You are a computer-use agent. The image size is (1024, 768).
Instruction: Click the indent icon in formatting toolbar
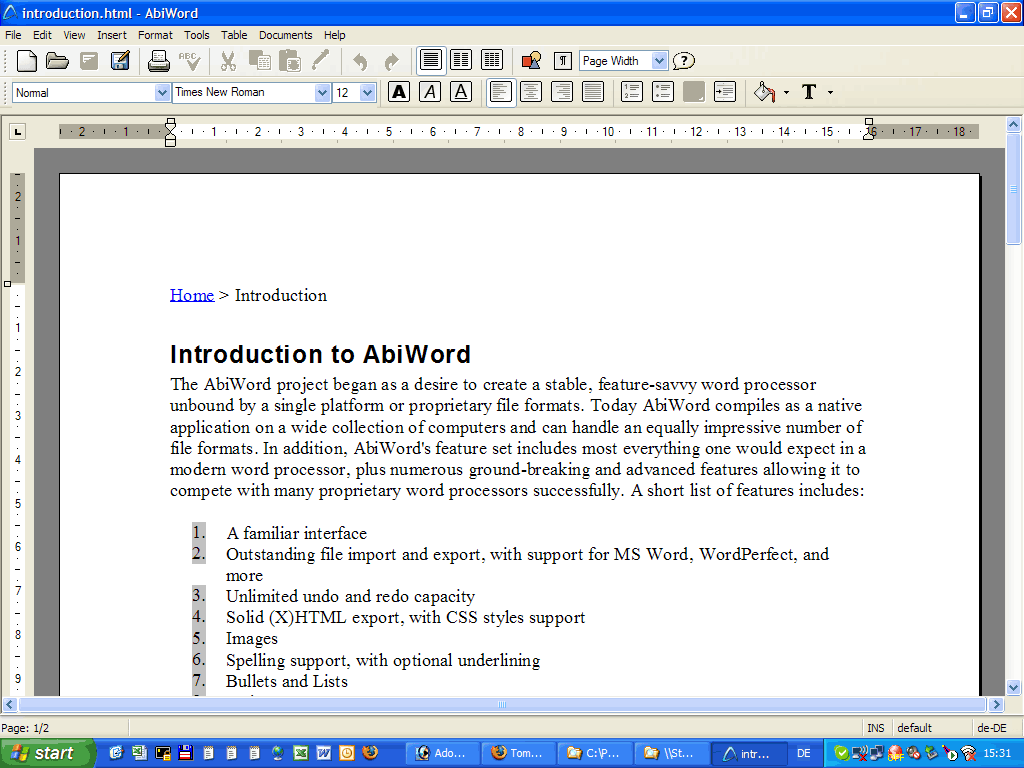725,92
